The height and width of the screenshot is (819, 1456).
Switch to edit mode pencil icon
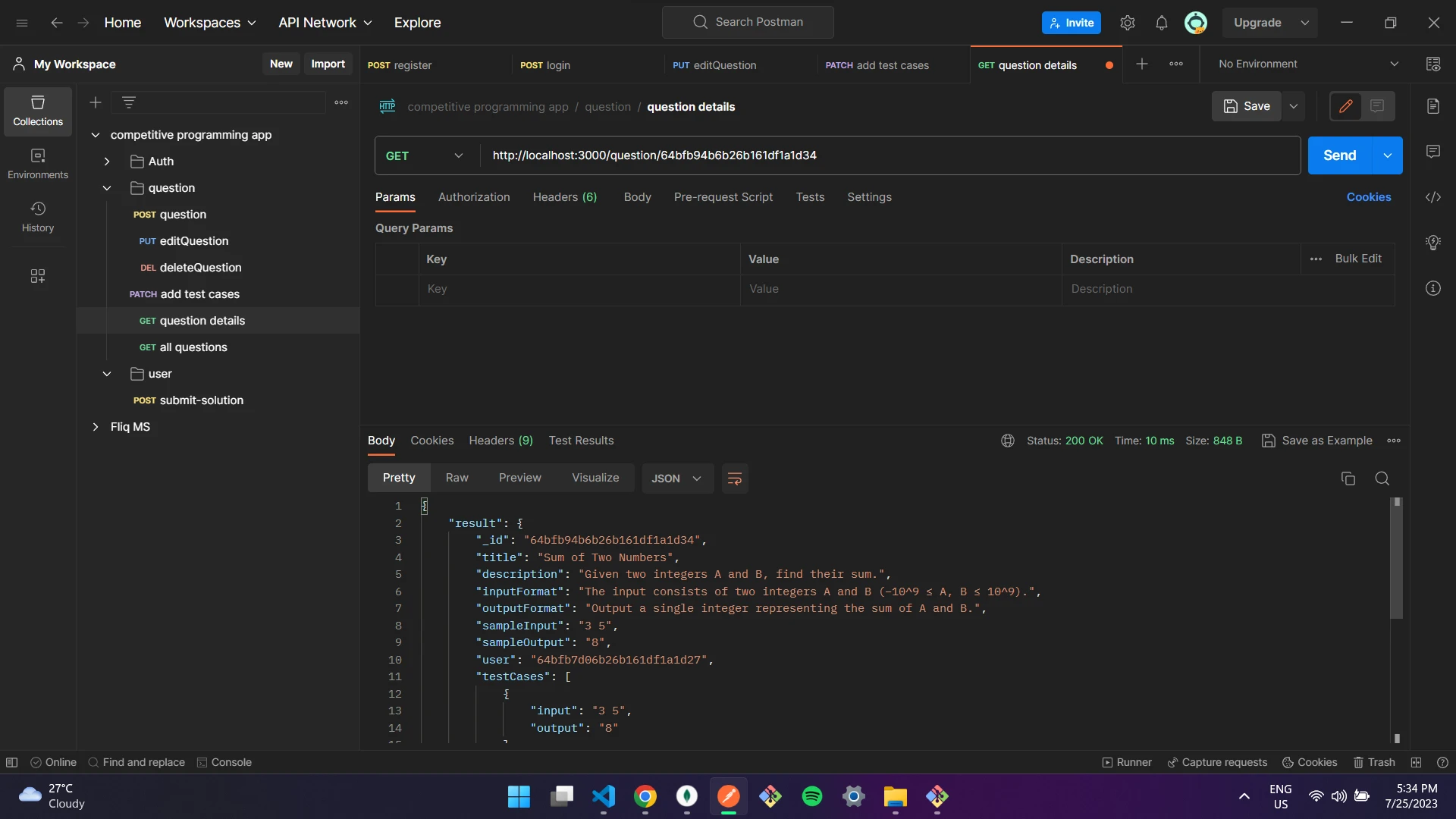tap(1346, 106)
